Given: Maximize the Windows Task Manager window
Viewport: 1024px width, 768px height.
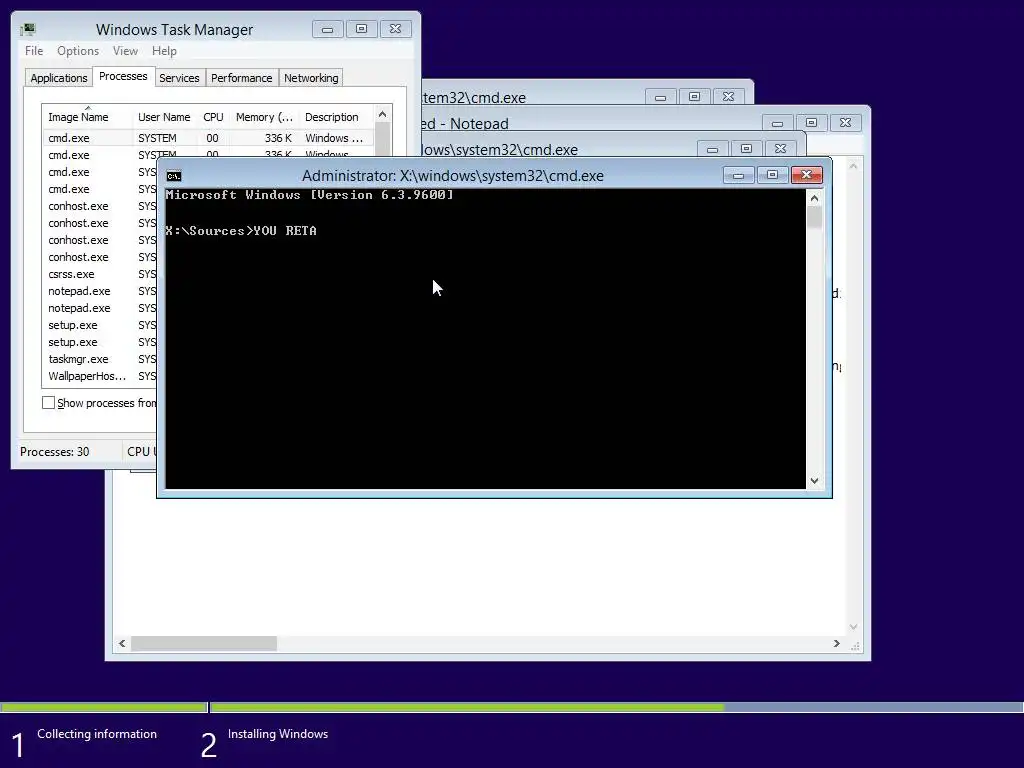Looking at the screenshot, I should tap(362, 29).
